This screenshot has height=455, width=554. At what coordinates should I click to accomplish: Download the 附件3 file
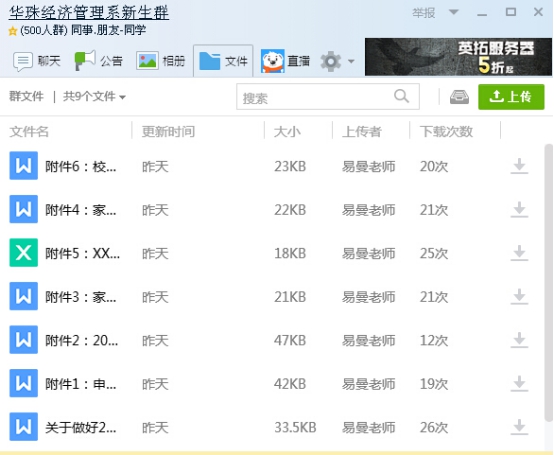pyautogui.click(x=519, y=296)
